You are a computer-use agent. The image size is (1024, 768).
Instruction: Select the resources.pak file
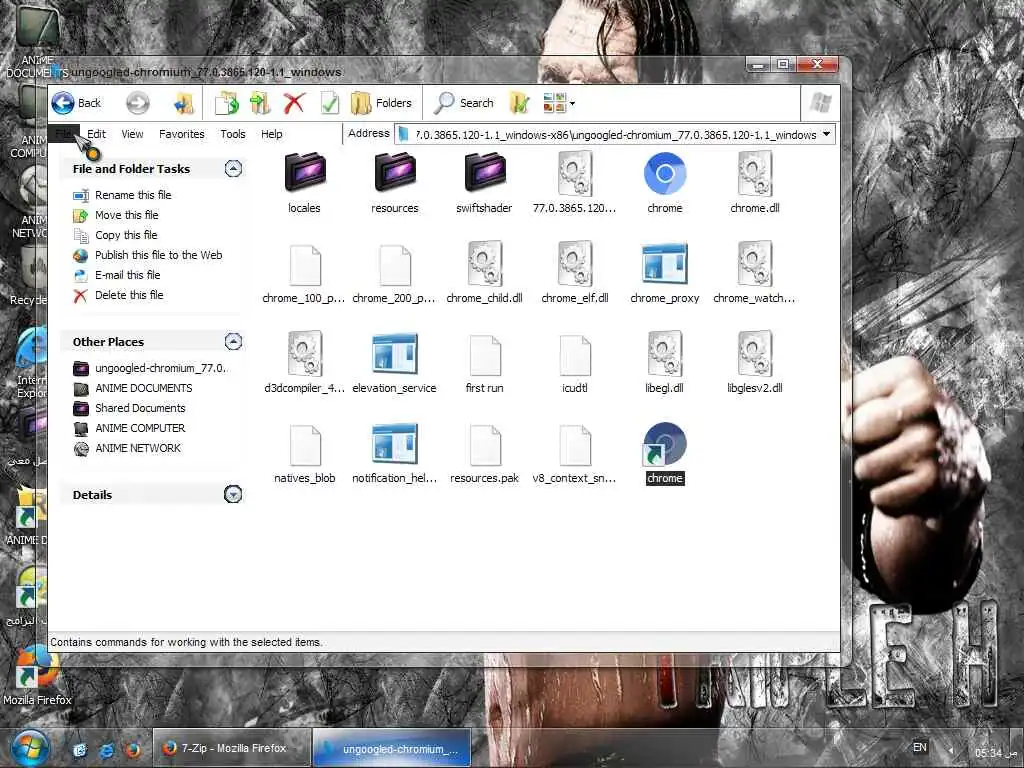(x=484, y=454)
